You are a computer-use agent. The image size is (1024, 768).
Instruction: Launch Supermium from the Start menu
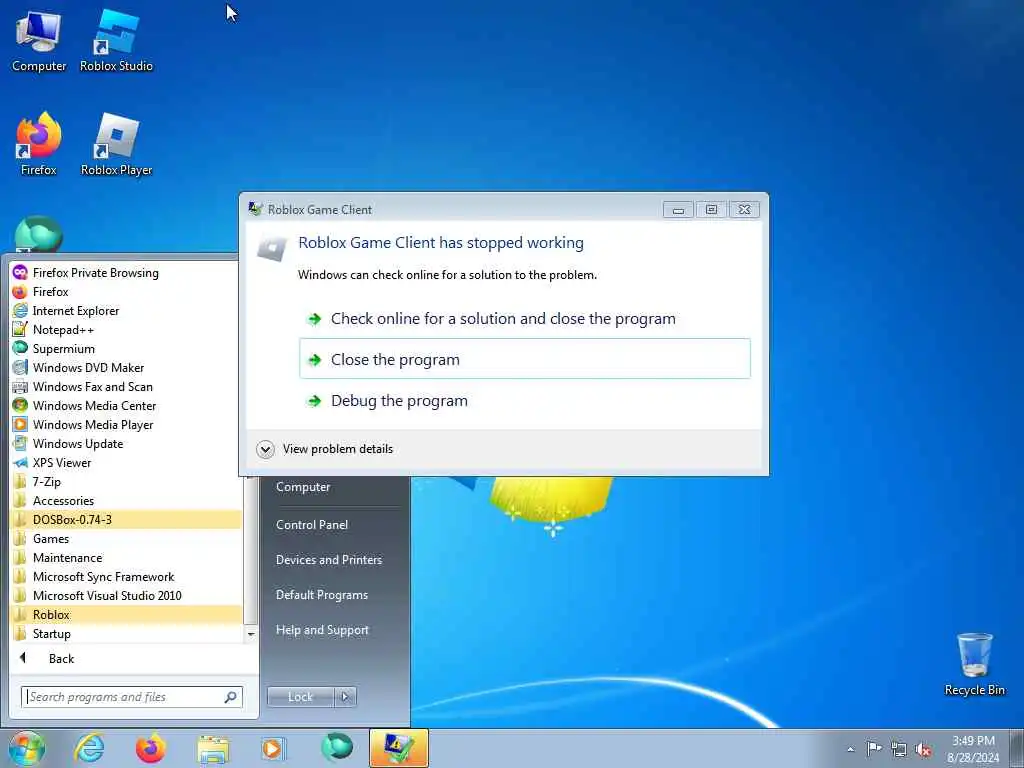point(125,348)
